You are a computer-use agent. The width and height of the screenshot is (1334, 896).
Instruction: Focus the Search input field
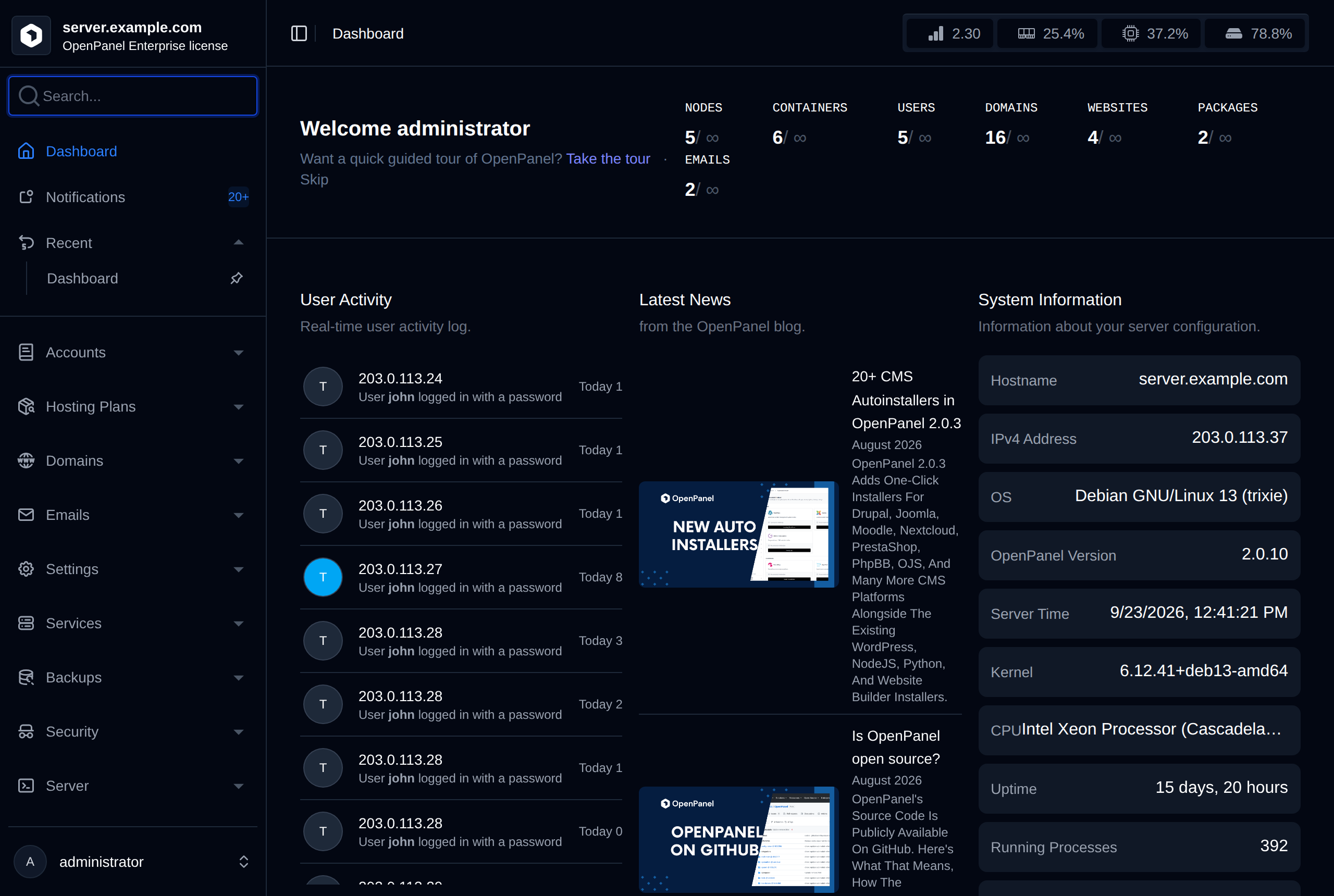(x=132, y=96)
